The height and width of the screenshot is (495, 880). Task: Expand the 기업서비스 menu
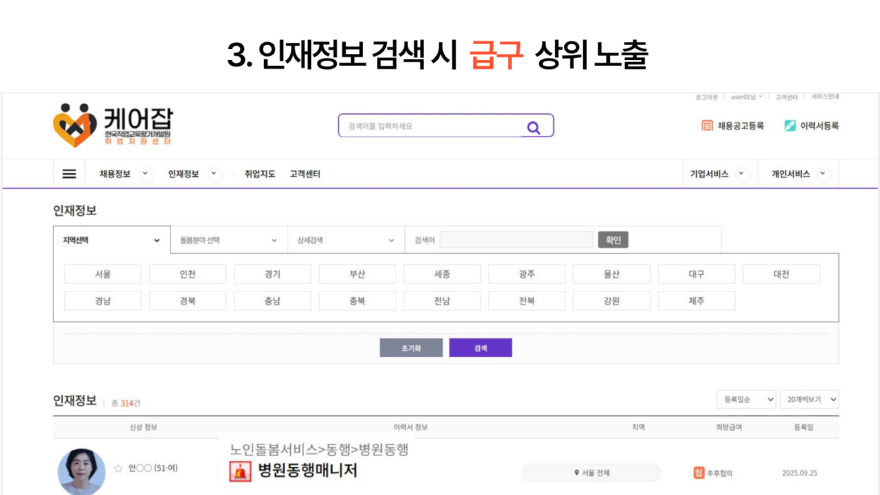point(718,174)
